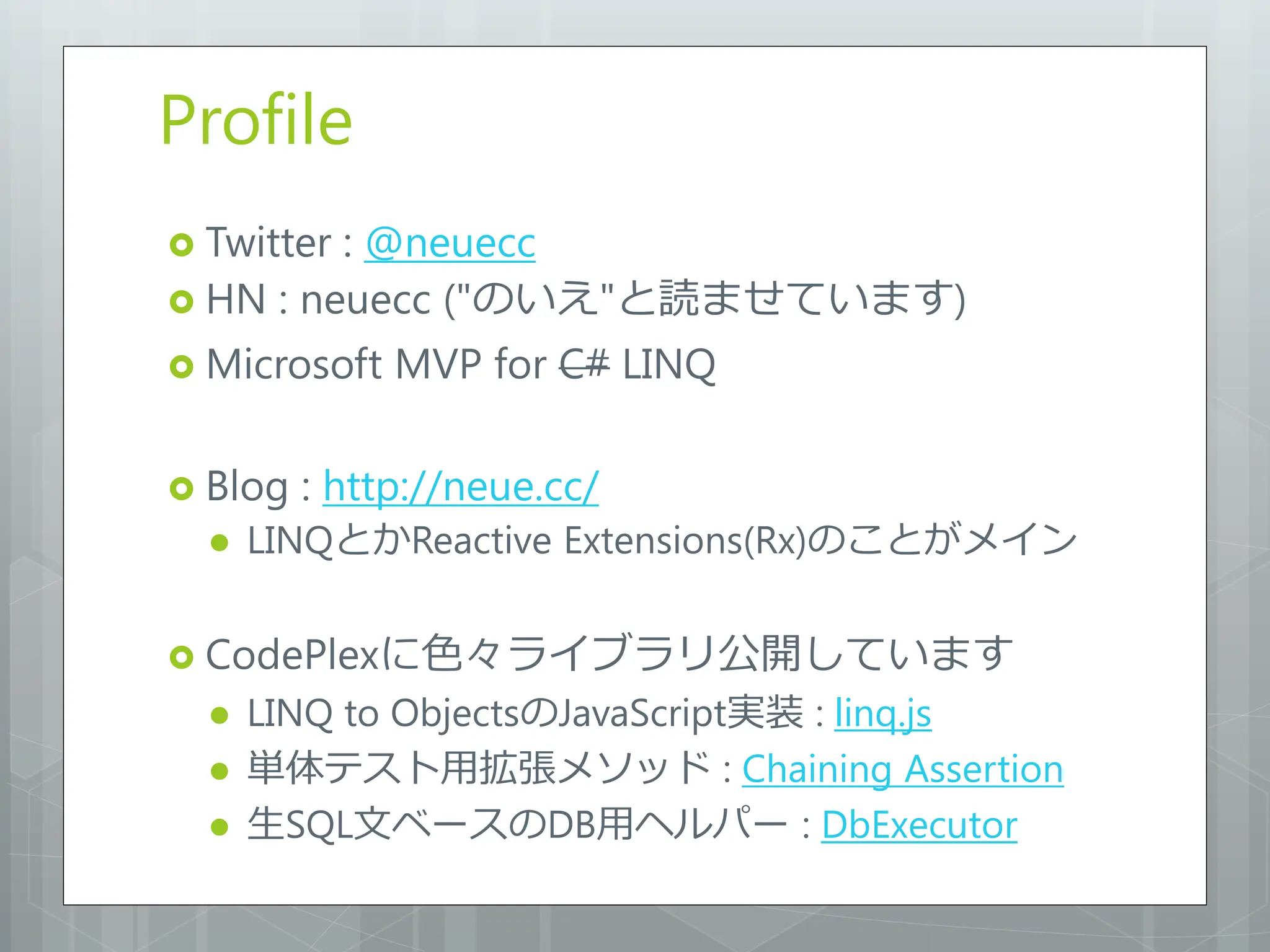Image resolution: width=1270 pixels, height=952 pixels.
Task: Click the CodePlexに色々ライブラリ公開しています line
Action: coord(609,654)
